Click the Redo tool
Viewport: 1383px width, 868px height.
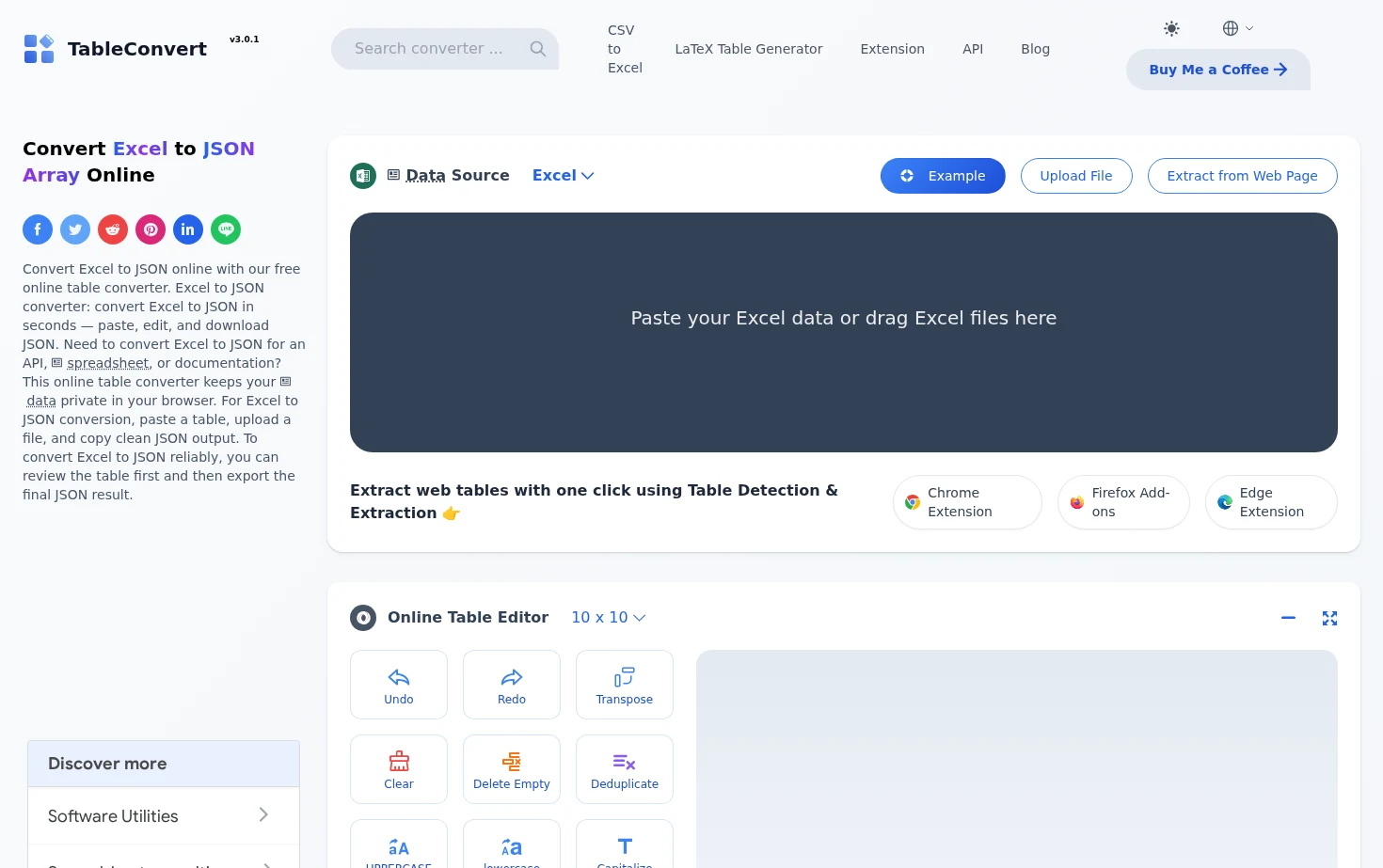click(x=512, y=685)
